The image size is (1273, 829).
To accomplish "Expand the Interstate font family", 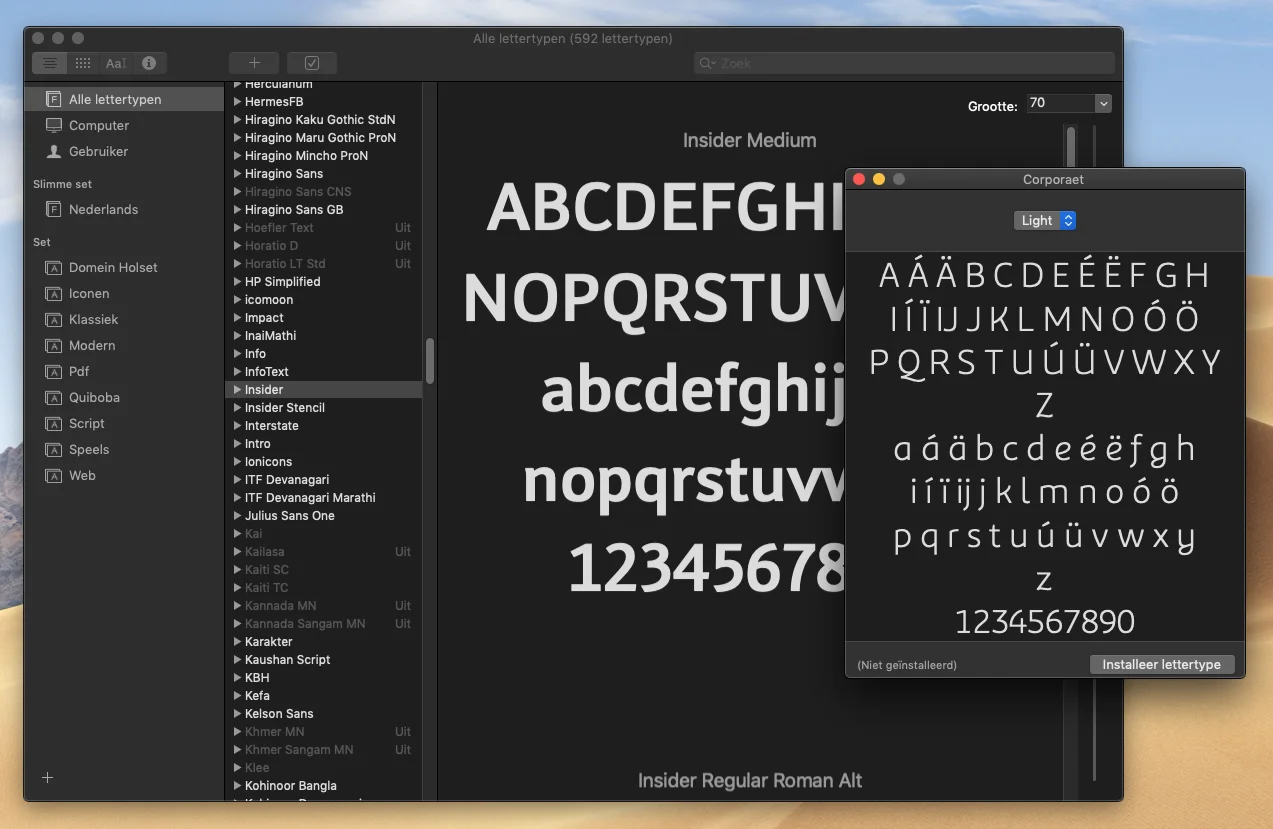I will click(x=238, y=426).
